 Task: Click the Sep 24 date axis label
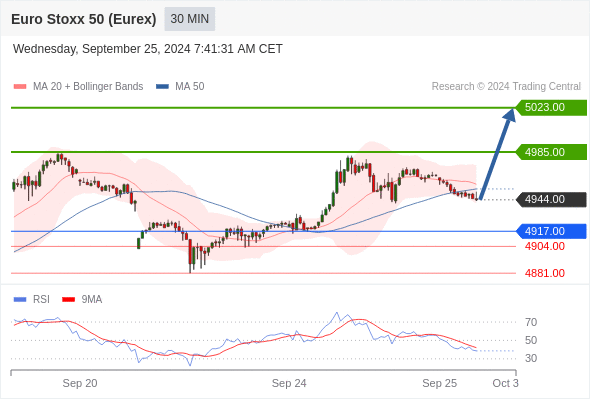point(289,383)
